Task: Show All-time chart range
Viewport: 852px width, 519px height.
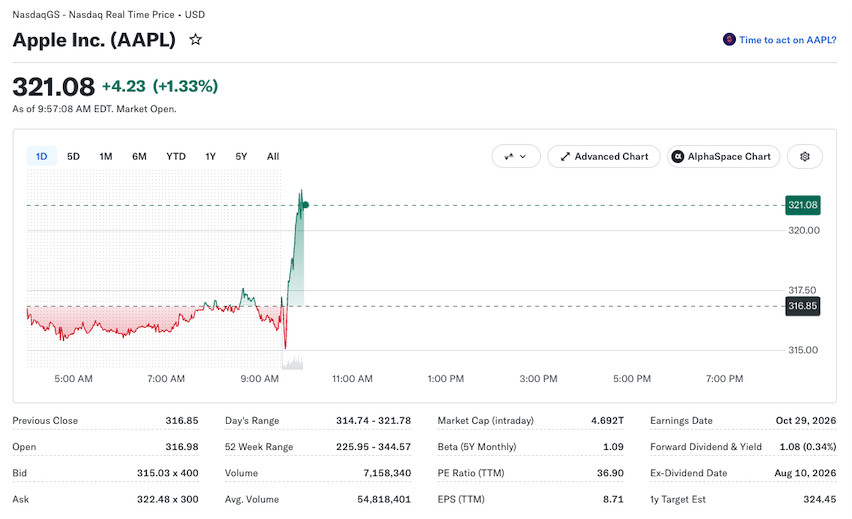Action: point(273,157)
